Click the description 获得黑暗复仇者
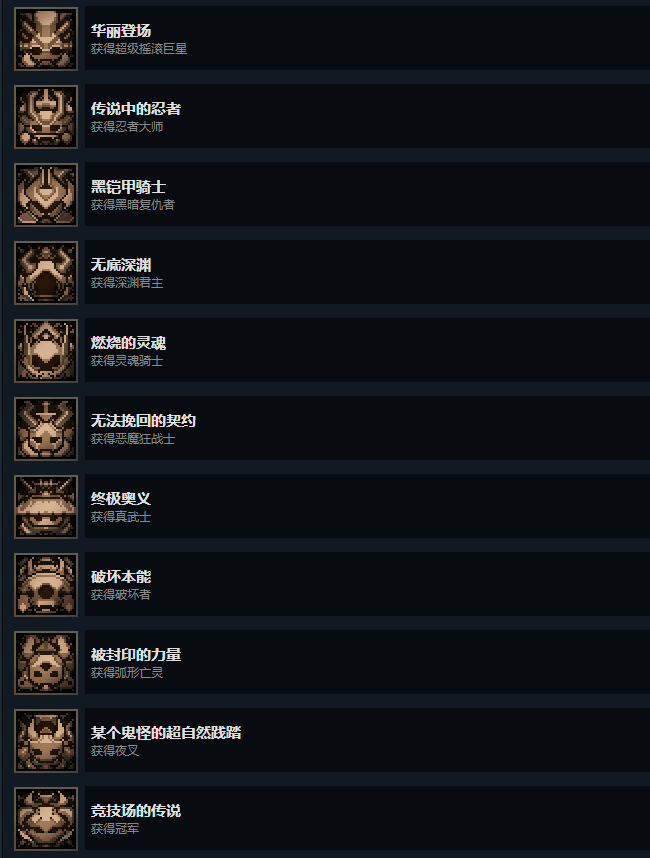650x858 pixels. pyautogui.click(x=133, y=205)
